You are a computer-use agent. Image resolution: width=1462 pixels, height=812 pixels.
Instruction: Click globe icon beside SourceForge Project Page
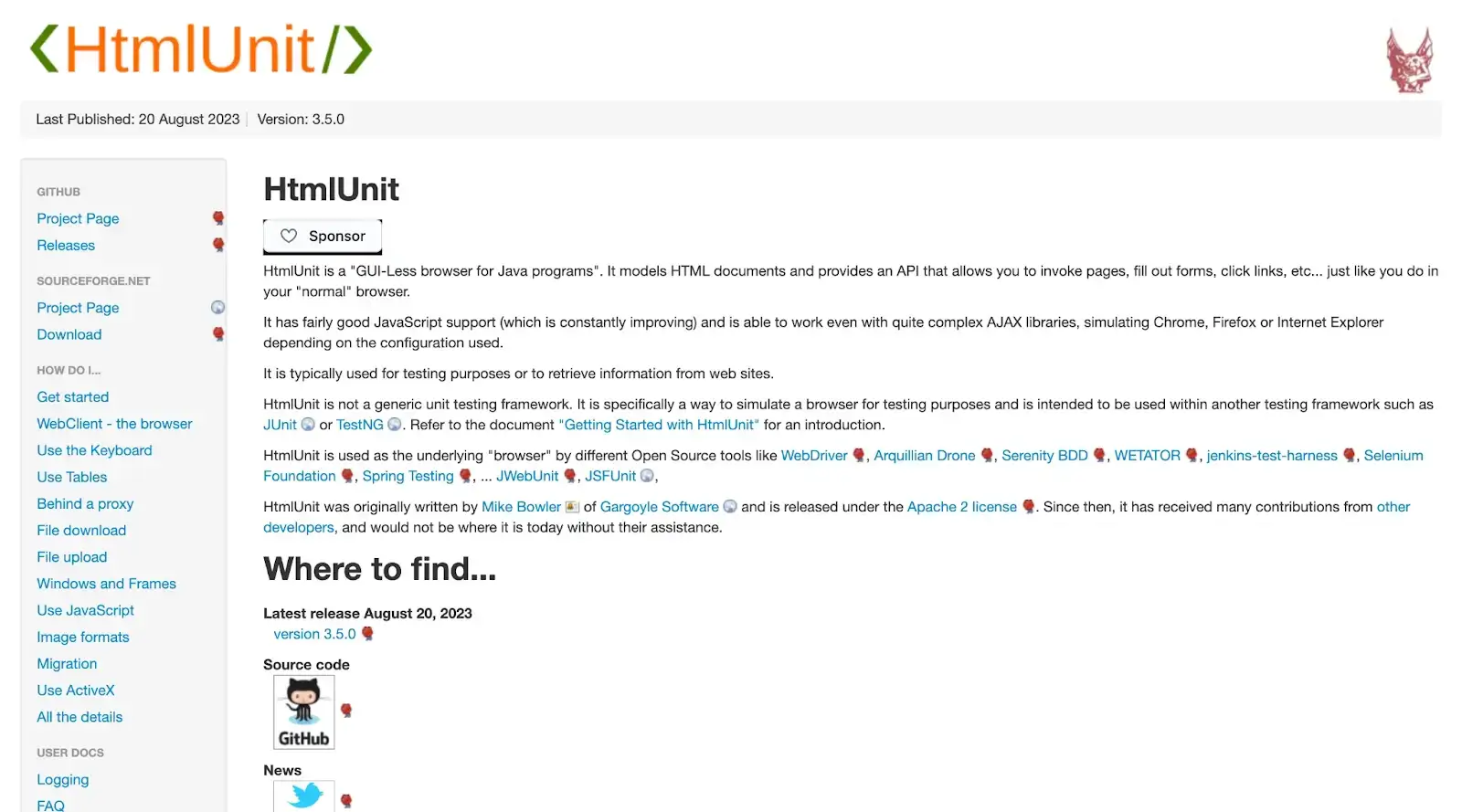click(218, 308)
